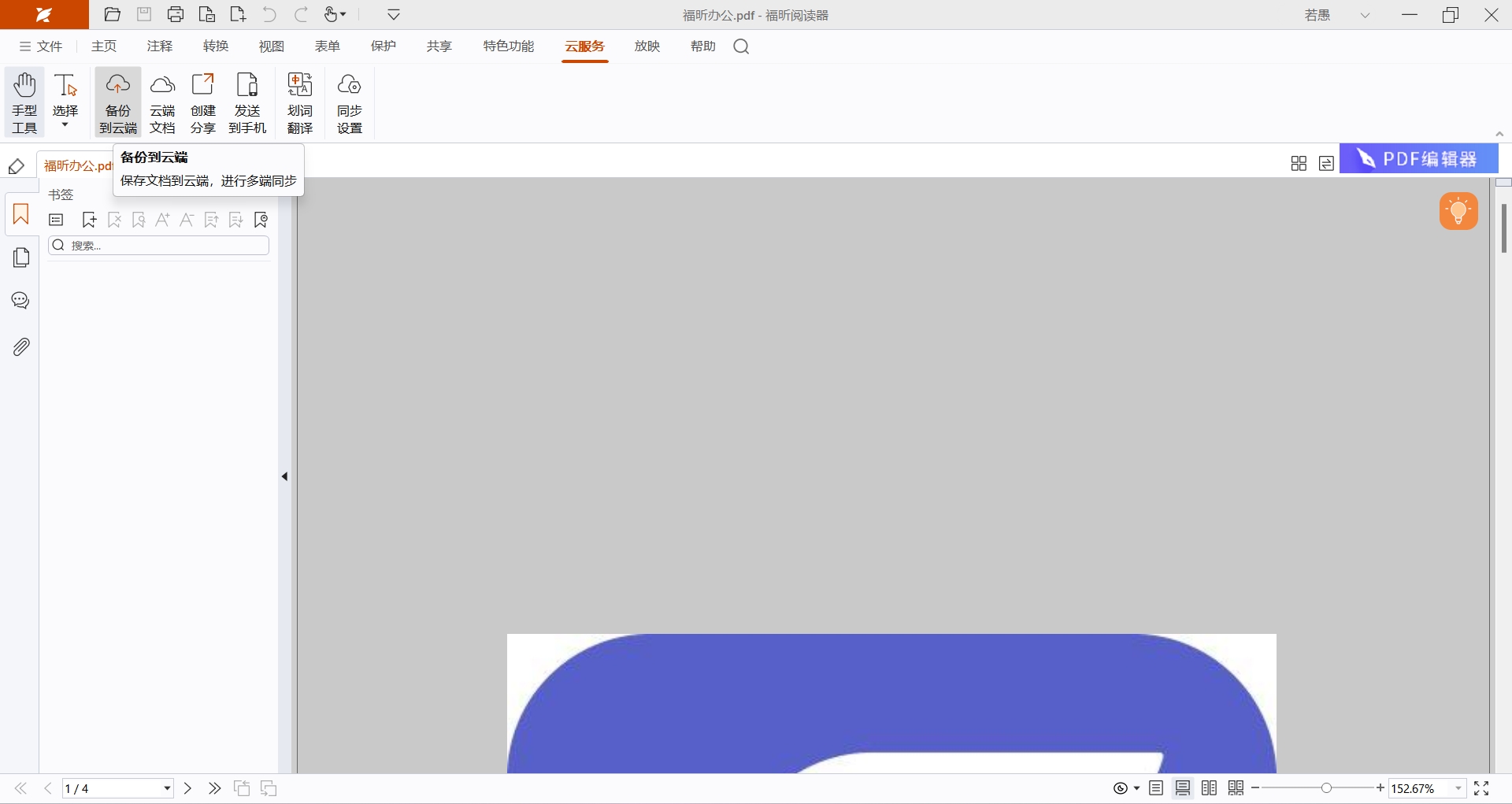This screenshot has height=804, width=1512.
Task: Collapse the ribbon with the chevron
Action: 1499,134
